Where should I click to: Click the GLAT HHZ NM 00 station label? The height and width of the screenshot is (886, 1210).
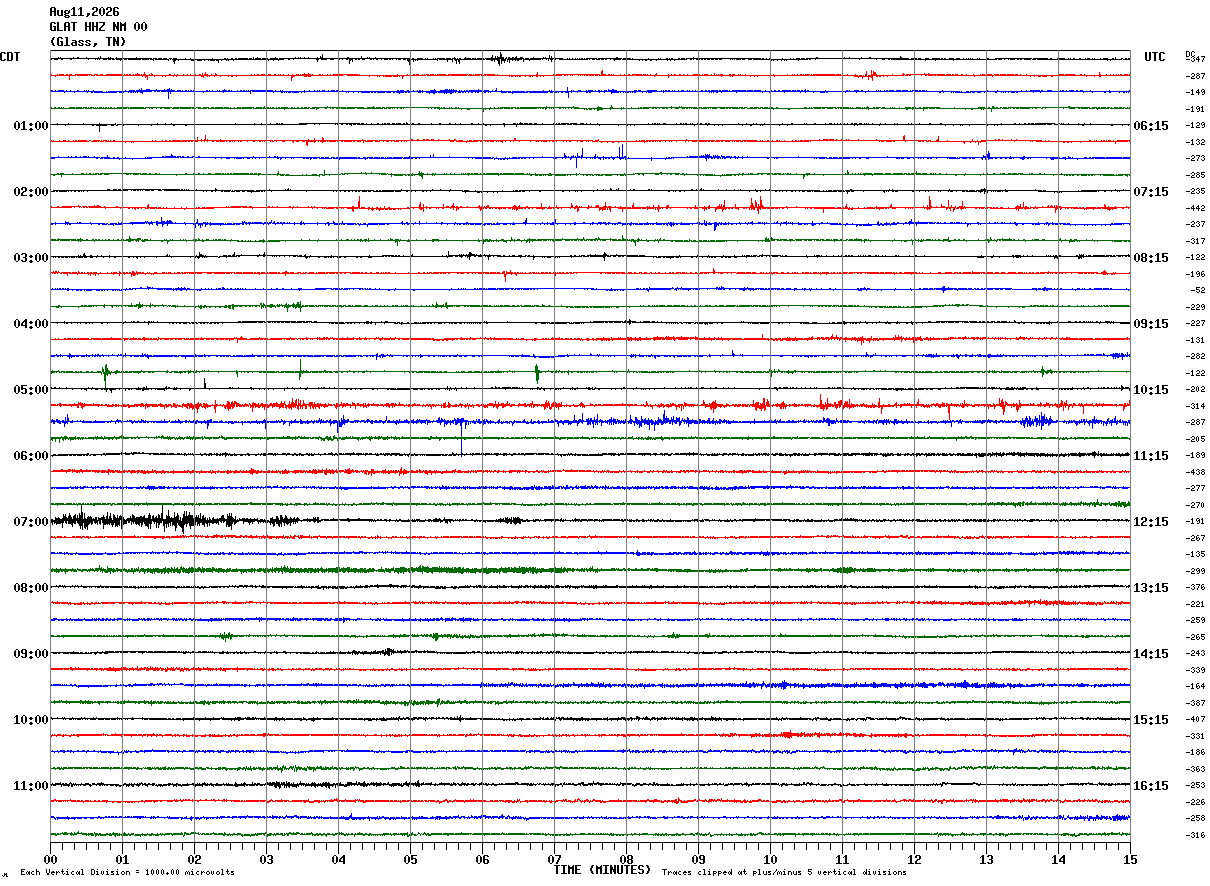tap(98, 27)
